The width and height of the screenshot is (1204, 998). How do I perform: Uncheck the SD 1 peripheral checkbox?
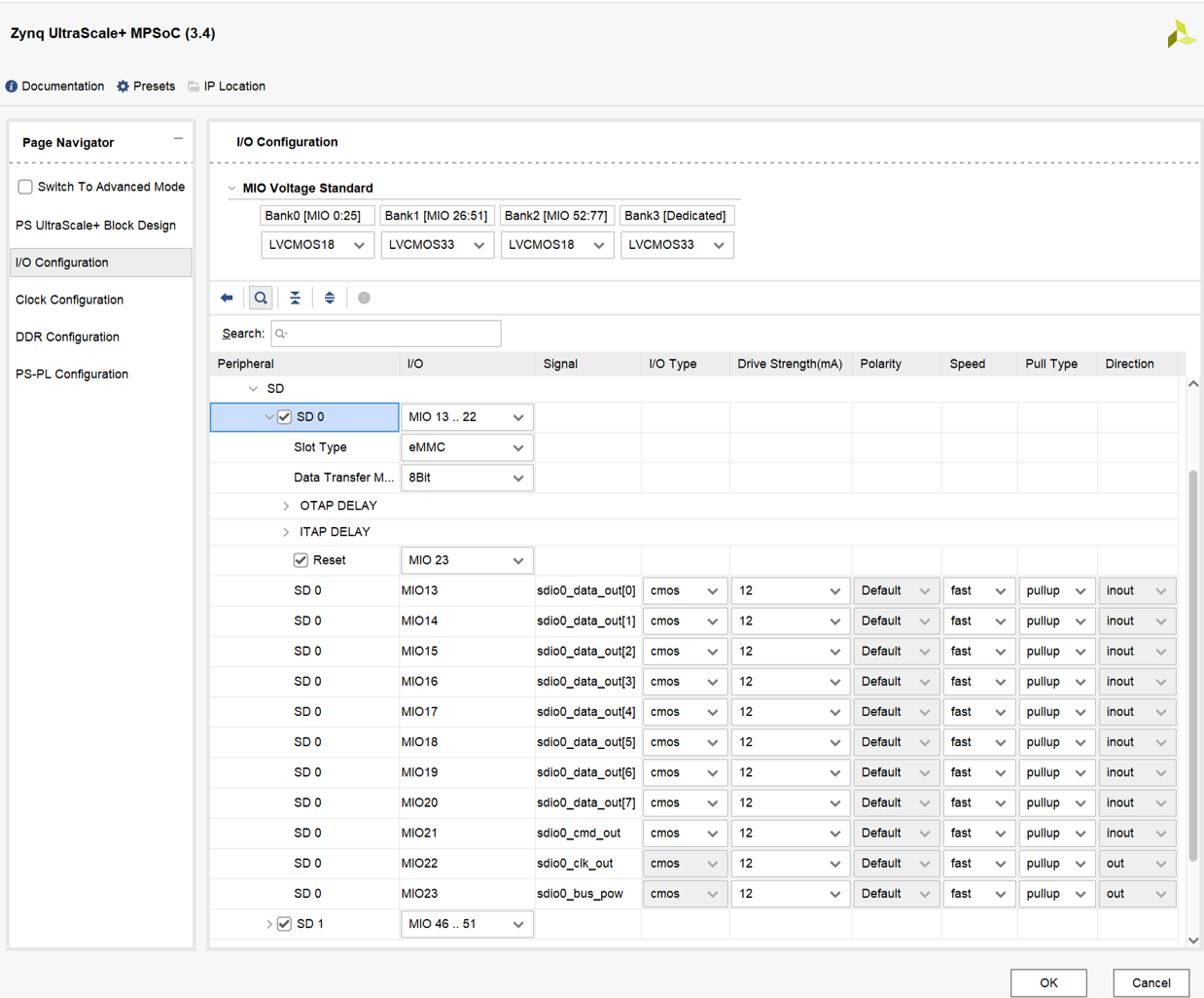pos(284,924)
